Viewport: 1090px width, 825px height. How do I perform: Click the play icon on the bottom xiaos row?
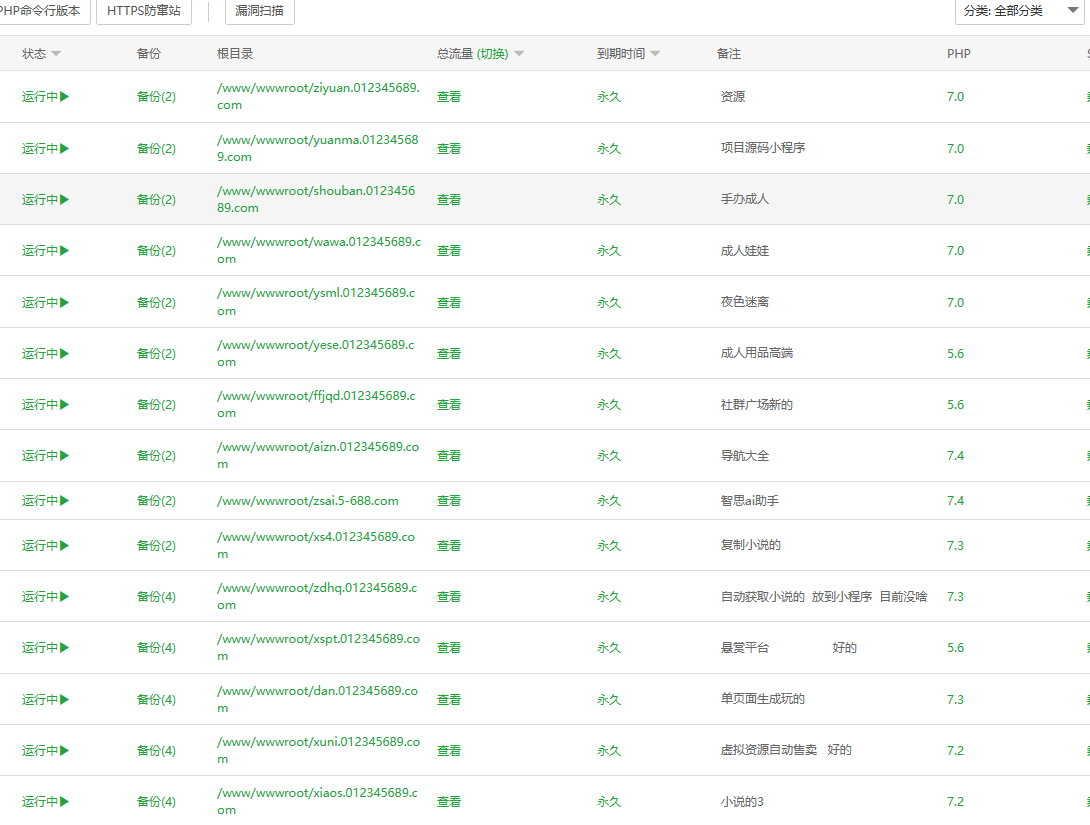coord(65,801)
